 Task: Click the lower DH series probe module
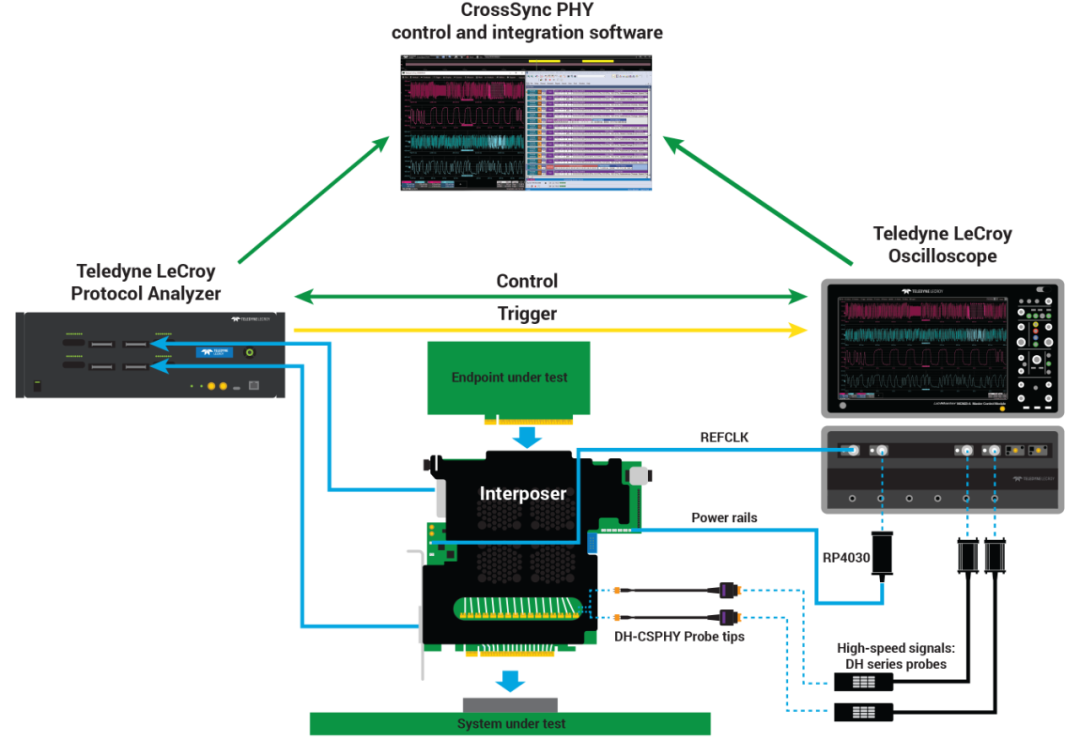[x=863, y=713]
